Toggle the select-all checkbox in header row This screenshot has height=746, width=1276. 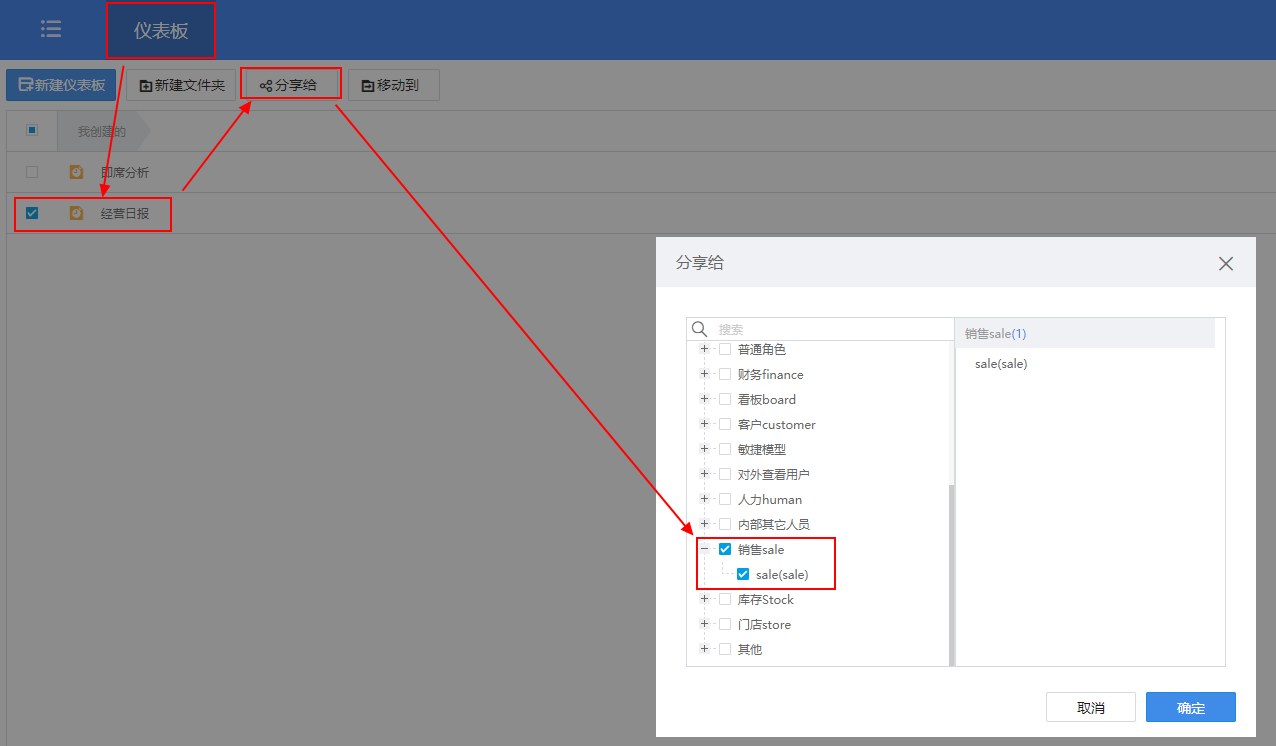click(32, 130)
